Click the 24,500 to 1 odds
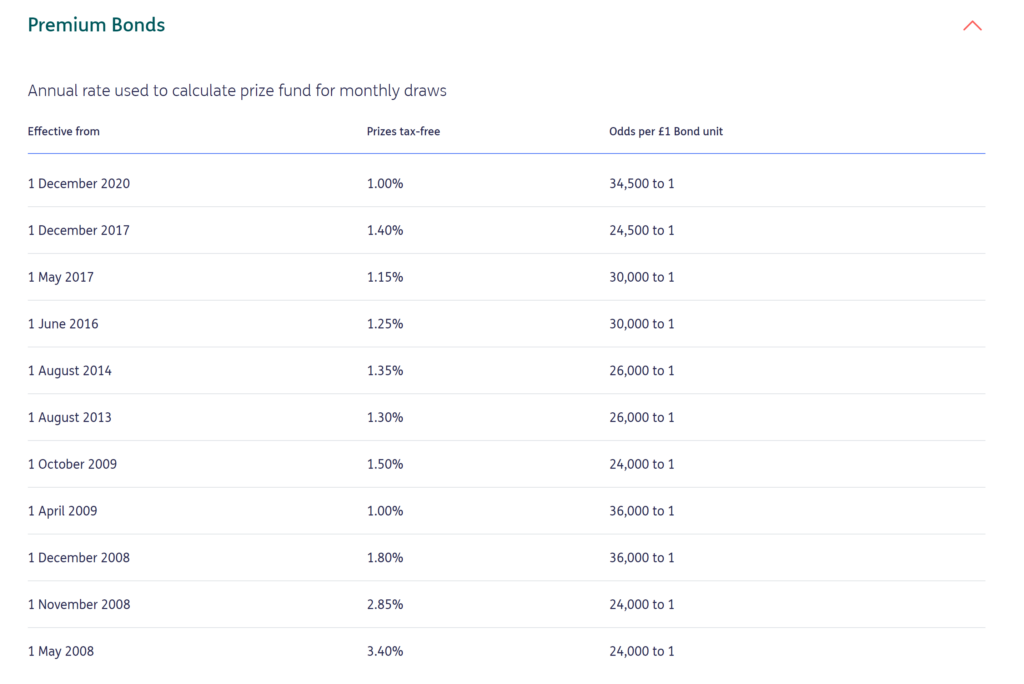 tap(641, 231)
